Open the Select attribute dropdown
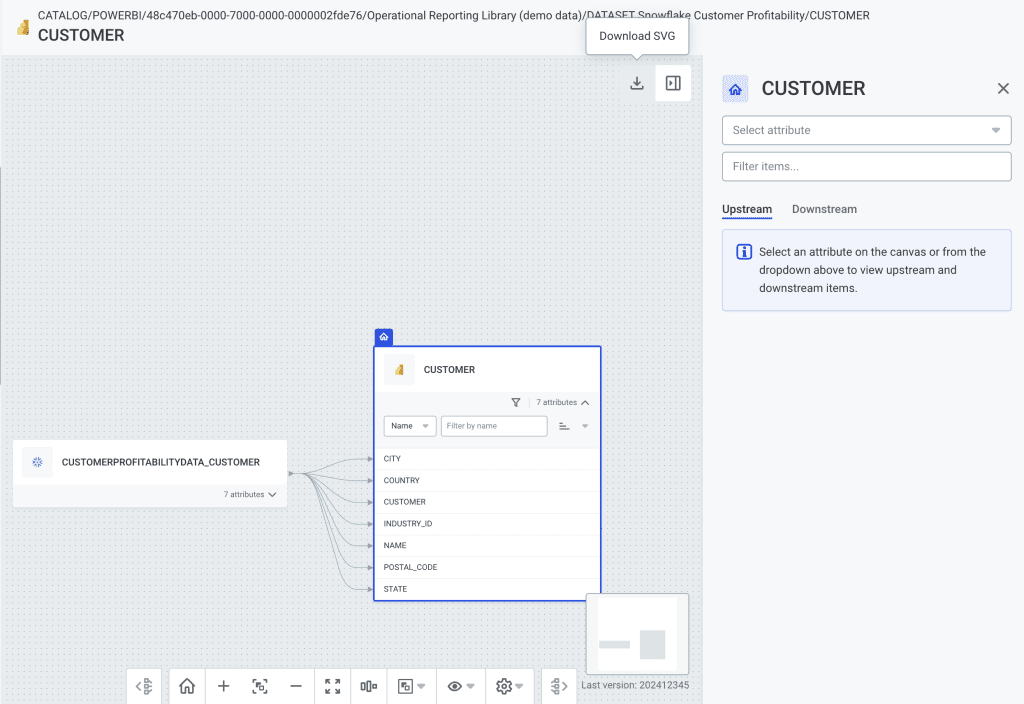Screen dimensions: 1024x704 point(866,130)
